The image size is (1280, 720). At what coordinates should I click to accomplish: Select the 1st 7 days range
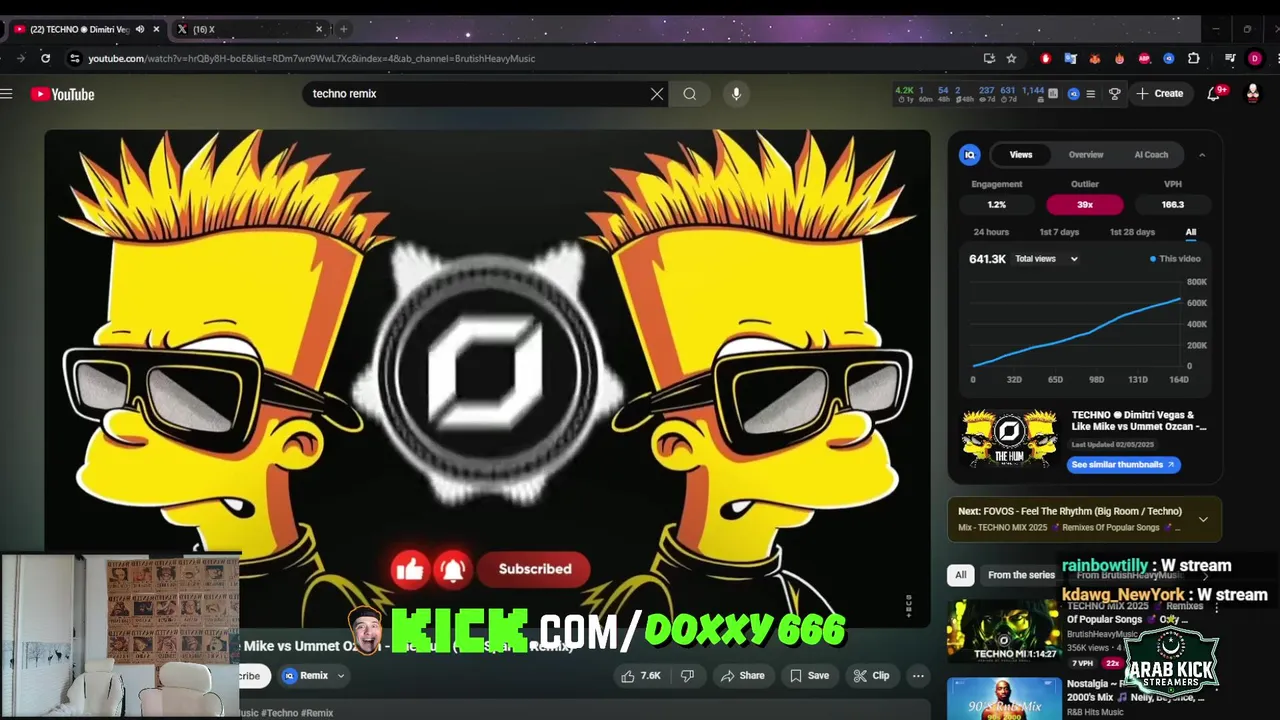1059,232
